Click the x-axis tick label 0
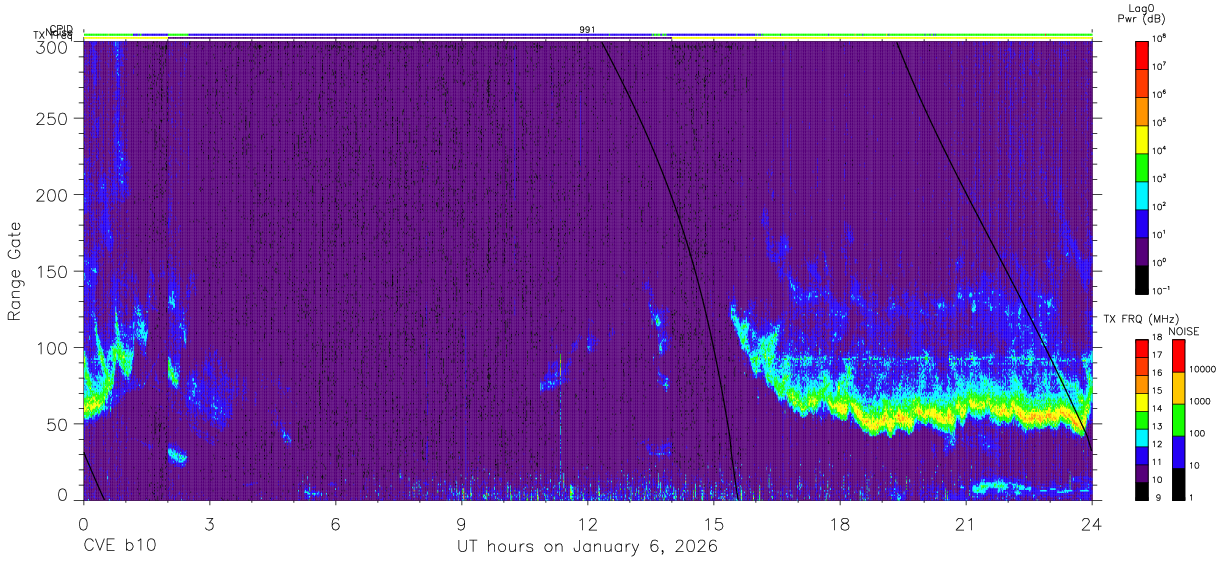Image resolution: width=1228 pixels, height=567 pixels. pyautogui.click(x=83, y=523)
